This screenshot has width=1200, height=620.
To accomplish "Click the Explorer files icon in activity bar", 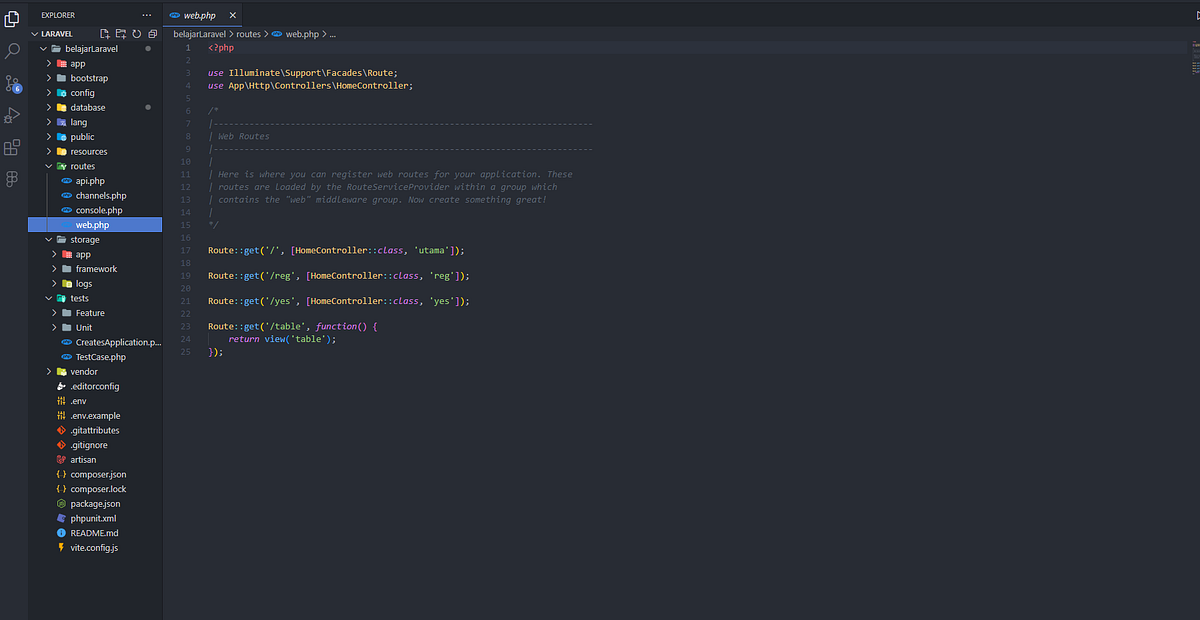I will pos(13,18).
